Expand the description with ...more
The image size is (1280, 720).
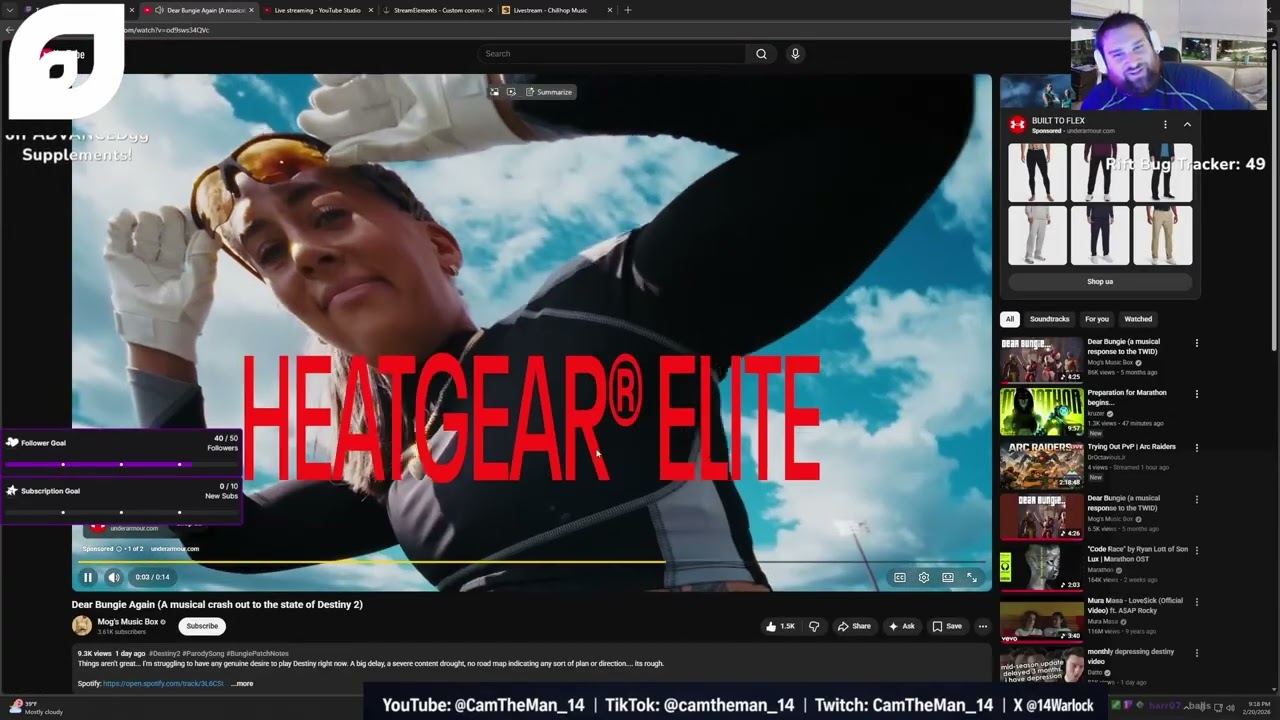tap(242, 684)
